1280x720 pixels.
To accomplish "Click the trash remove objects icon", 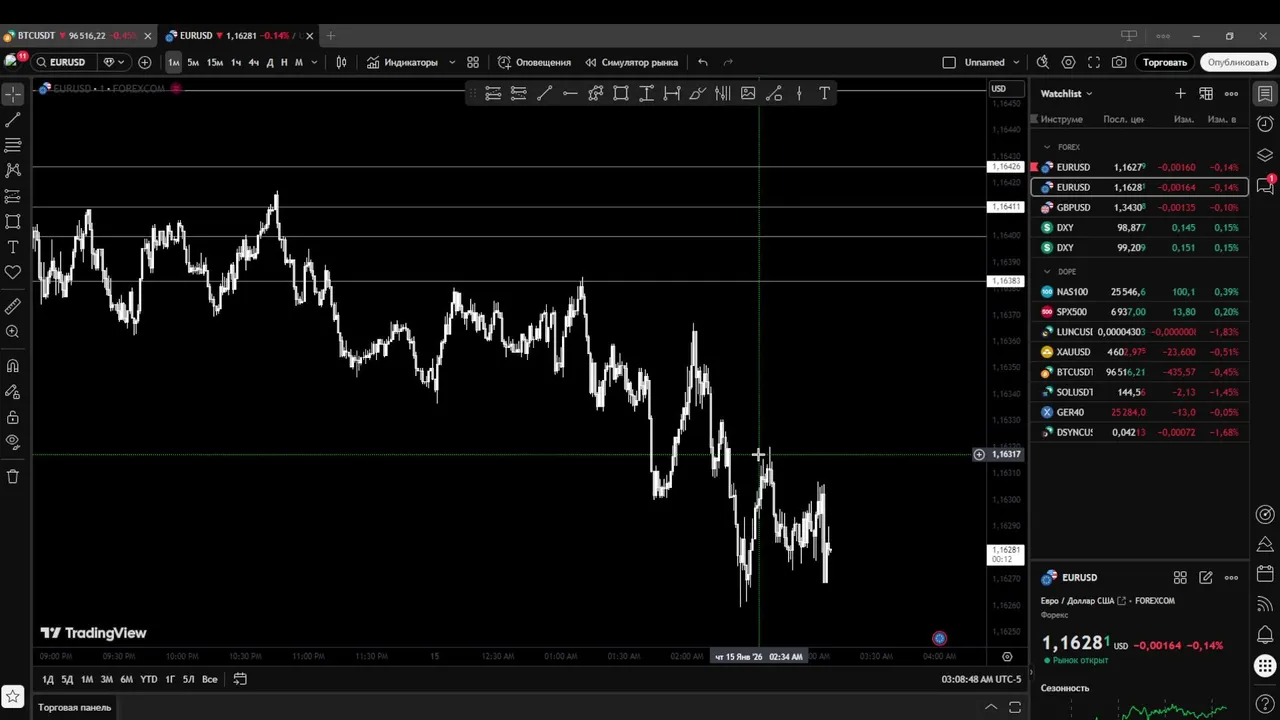I will 13,477.
